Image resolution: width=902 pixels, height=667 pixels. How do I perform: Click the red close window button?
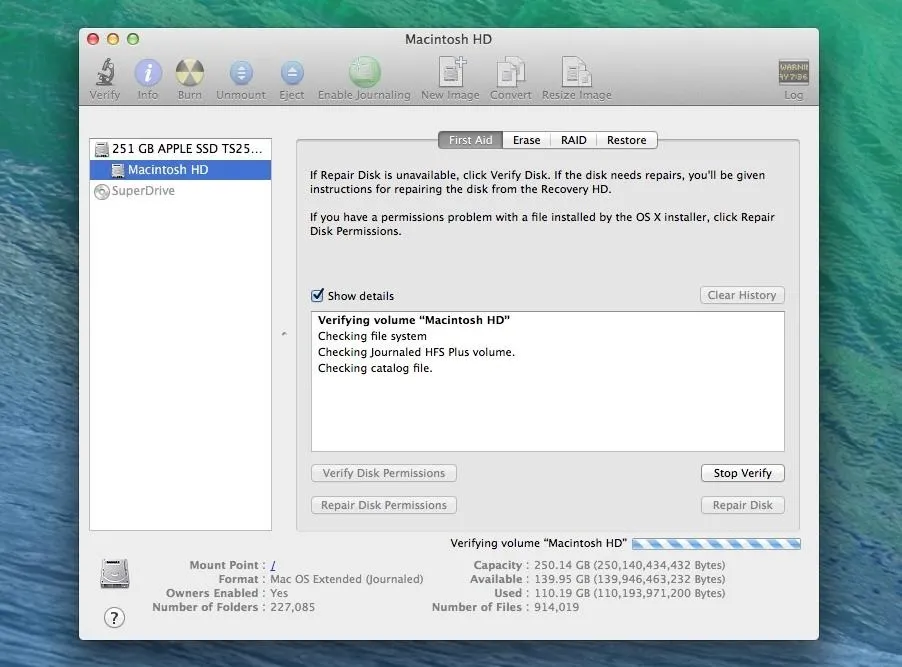pyautogui.click(x=93, y=39)
